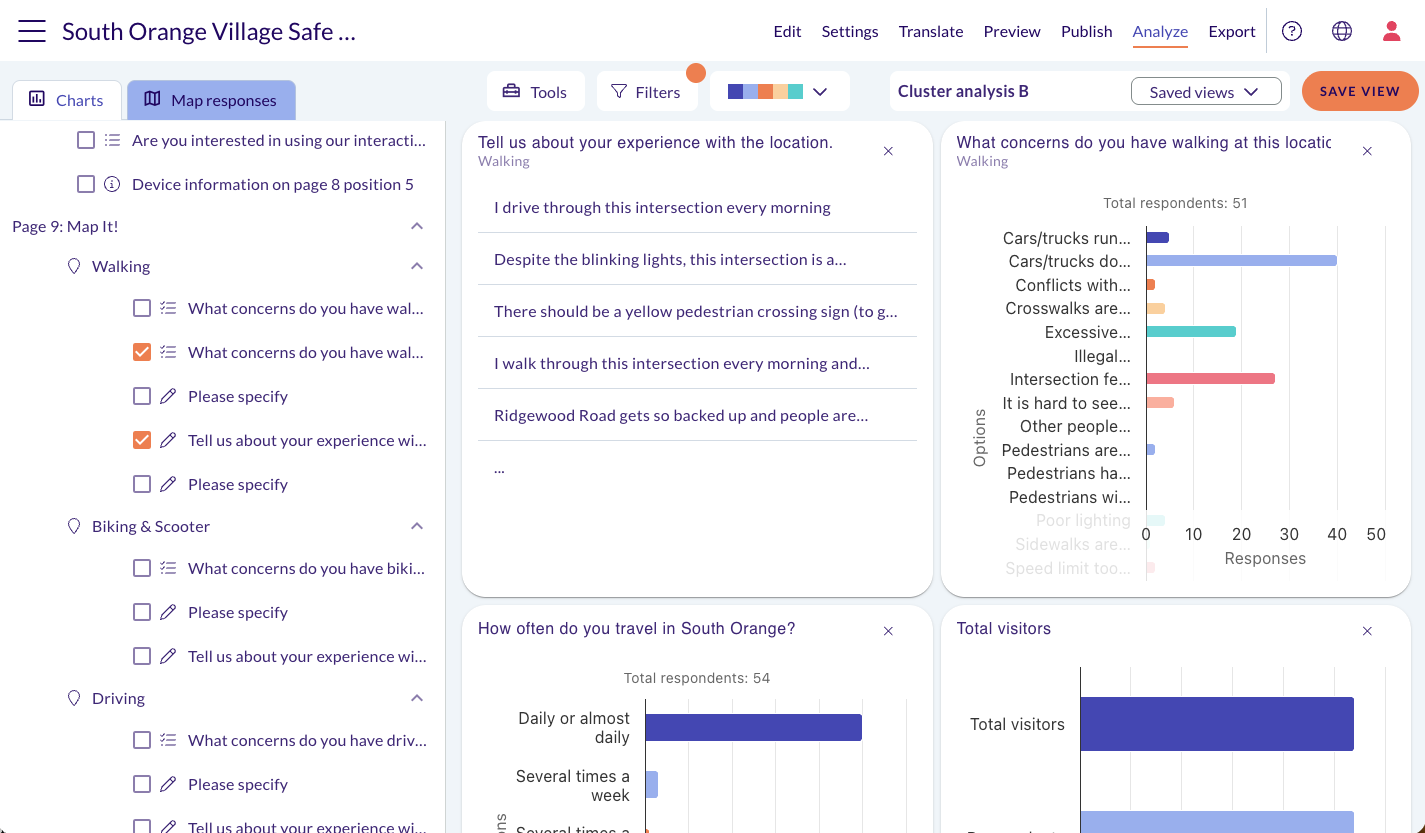Open 'Despite the blinking lights' response
The image size is (1425, 833).
pyautogui.click(x=697, y=259)
